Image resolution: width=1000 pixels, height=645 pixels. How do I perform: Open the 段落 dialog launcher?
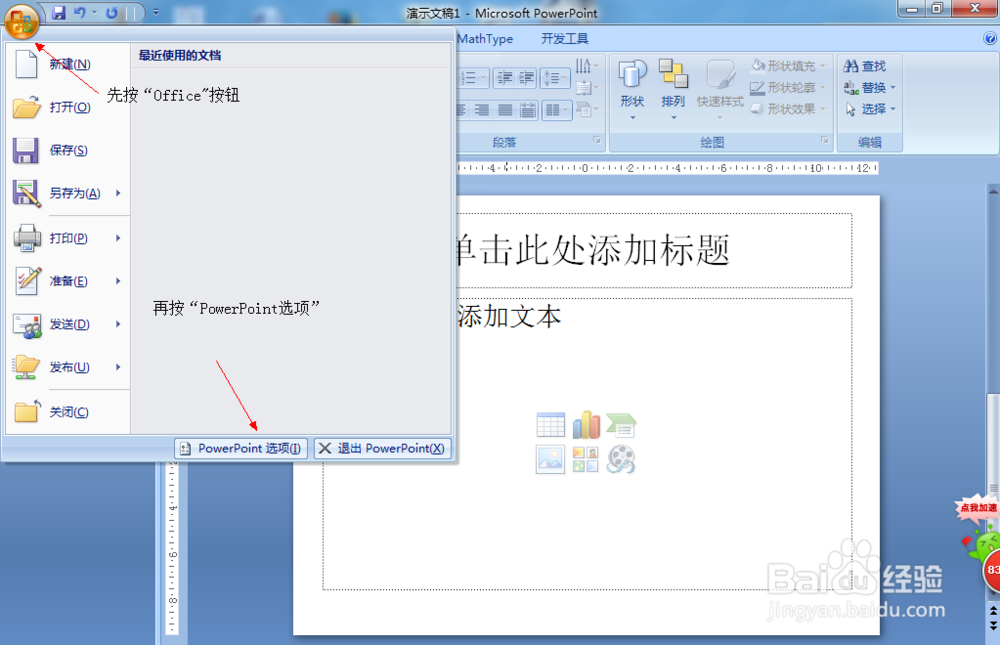(597, 140)
